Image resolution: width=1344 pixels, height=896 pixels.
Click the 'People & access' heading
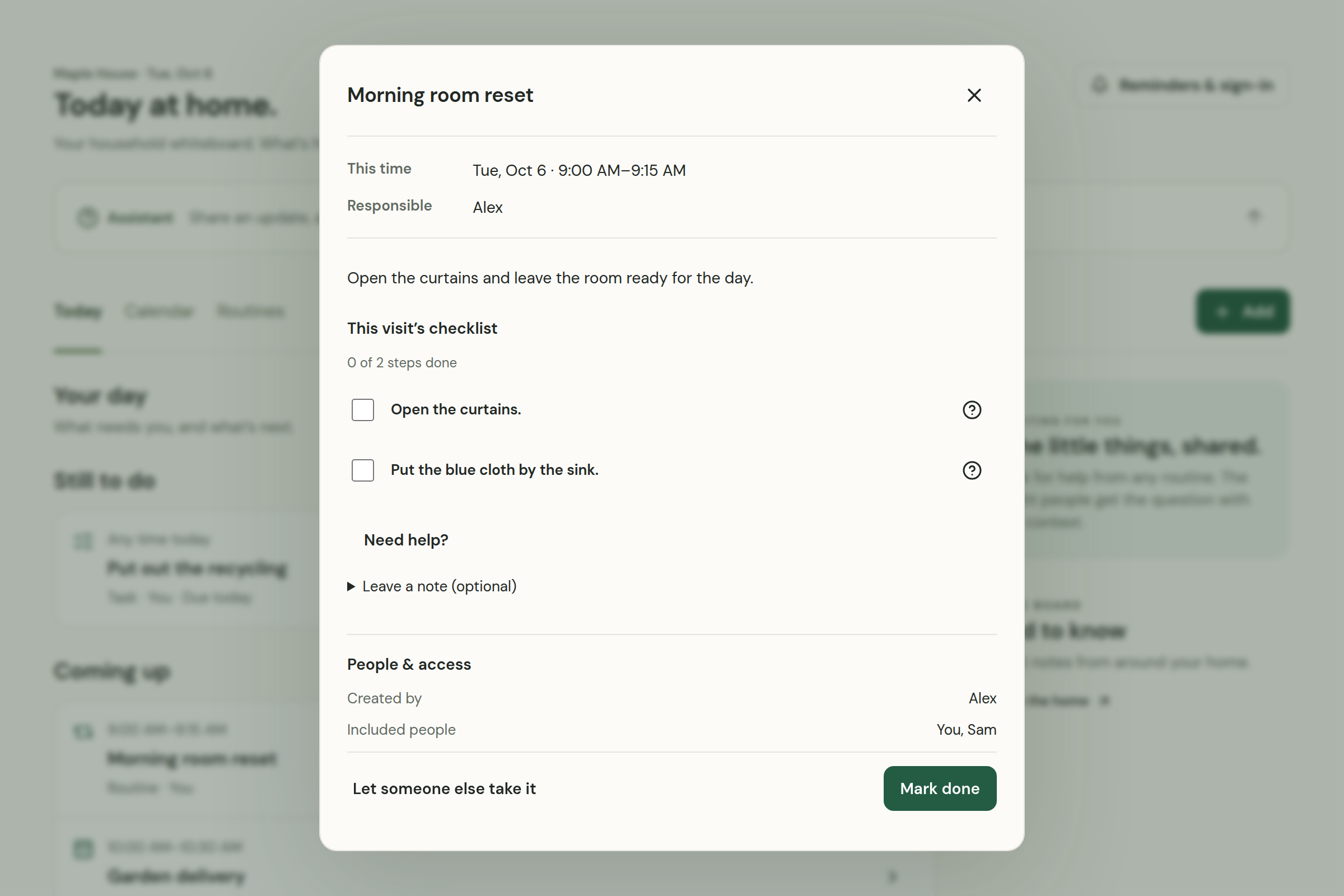pos(409,665)
